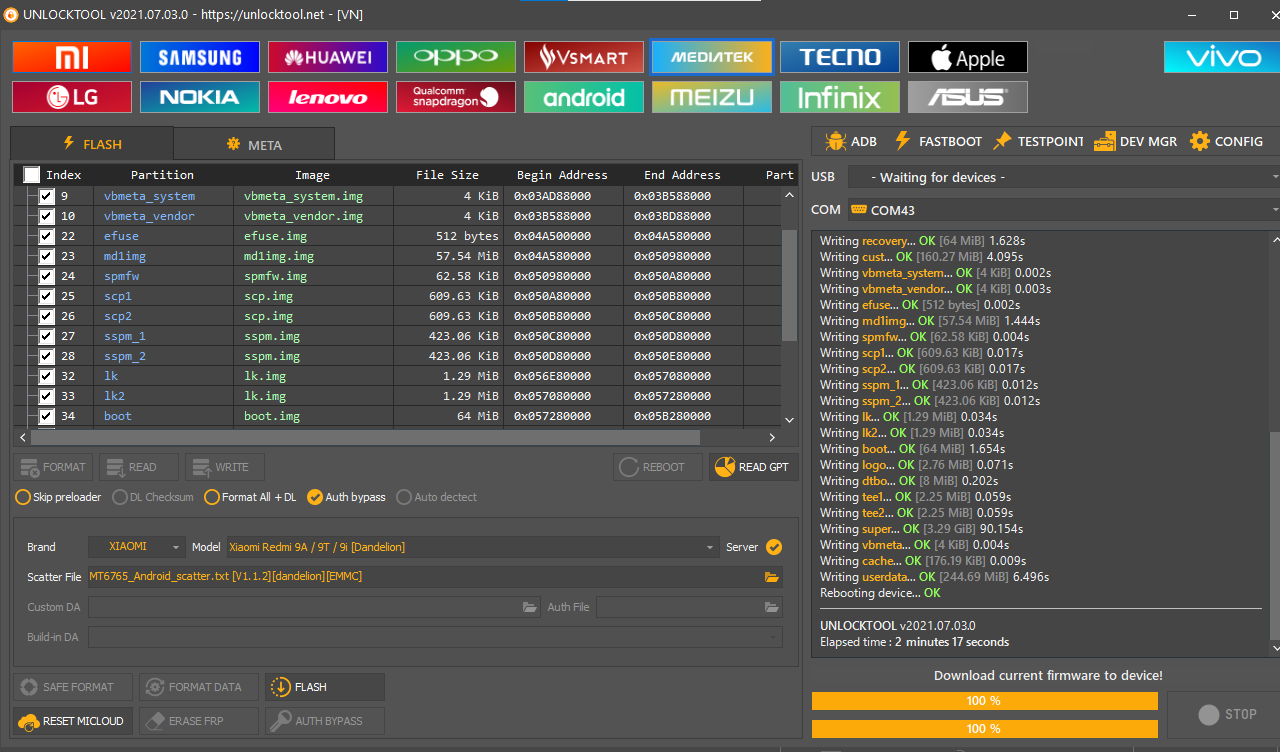Open the CONFIG settings
This screenshot has height=752, width=1280.
point(1226,141)
